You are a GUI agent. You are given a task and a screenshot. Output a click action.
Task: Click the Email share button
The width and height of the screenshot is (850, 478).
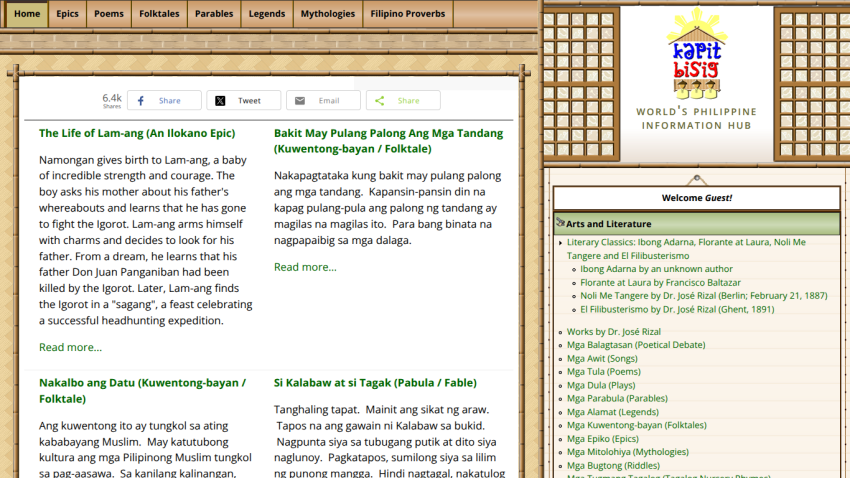pyautogui.click(x=323, y=101)
